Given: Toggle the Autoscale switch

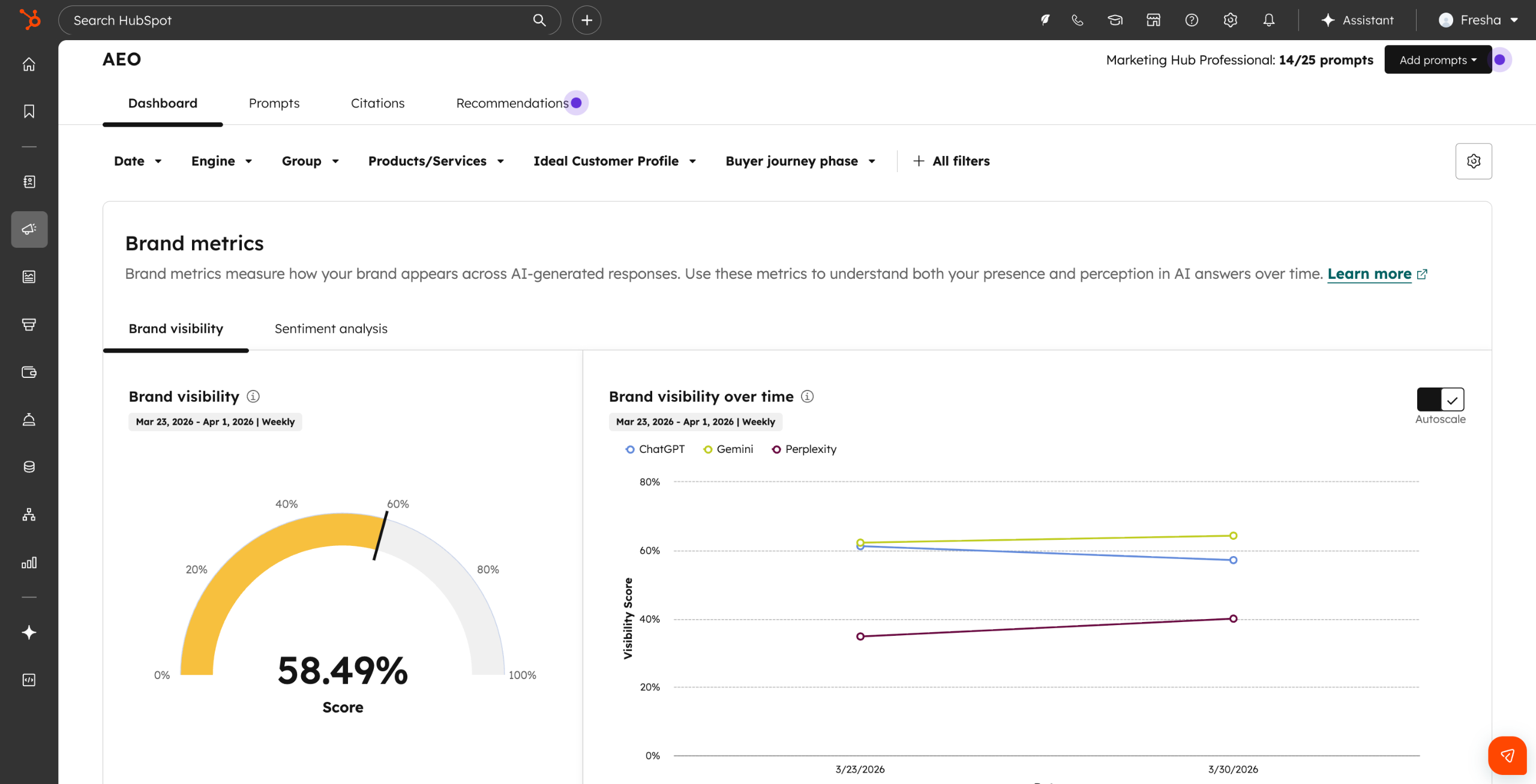Looking at the screenshot, I should coord(1440,399).
